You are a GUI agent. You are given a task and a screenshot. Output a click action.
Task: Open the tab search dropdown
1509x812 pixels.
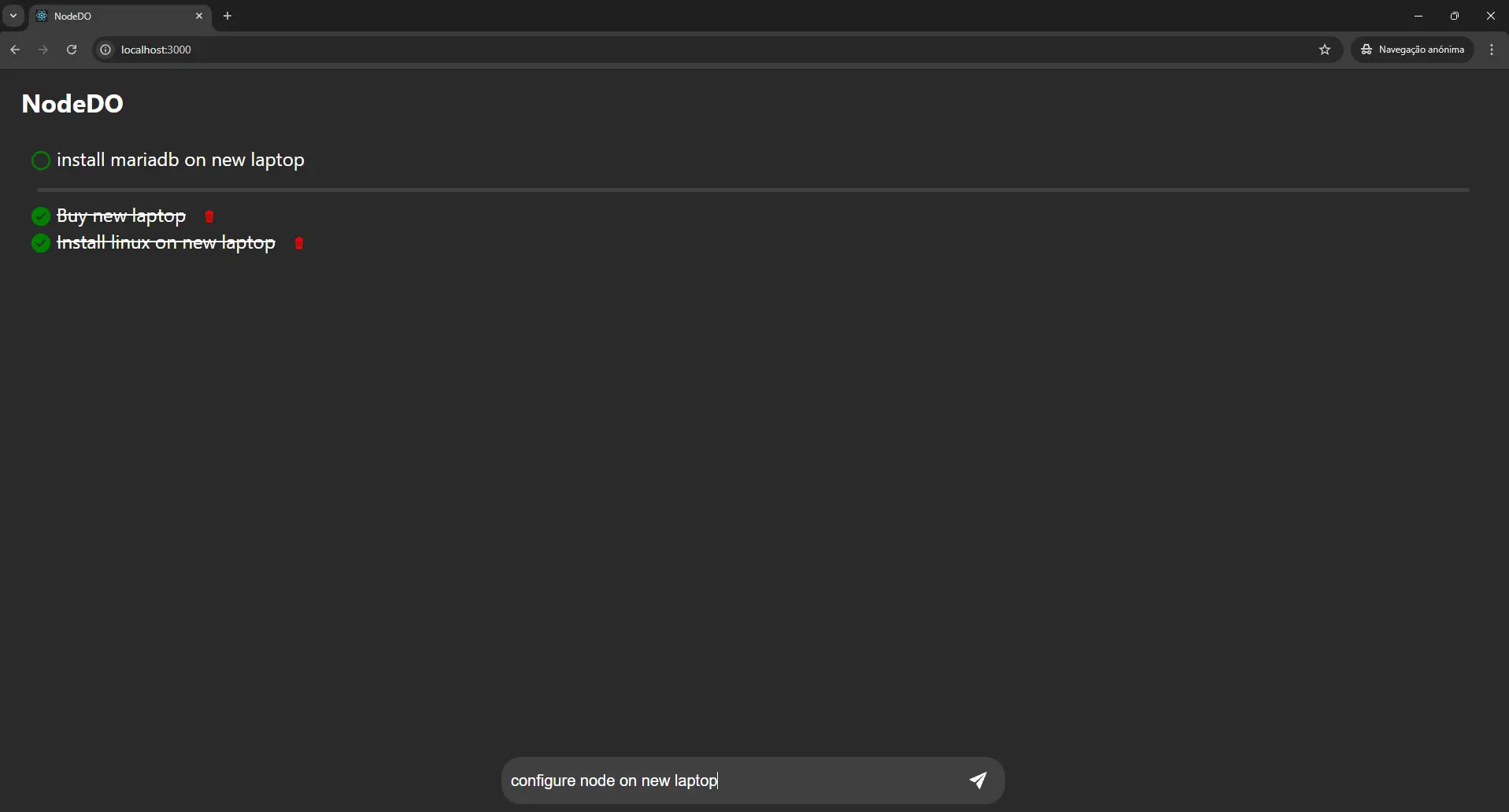(13, 16)
